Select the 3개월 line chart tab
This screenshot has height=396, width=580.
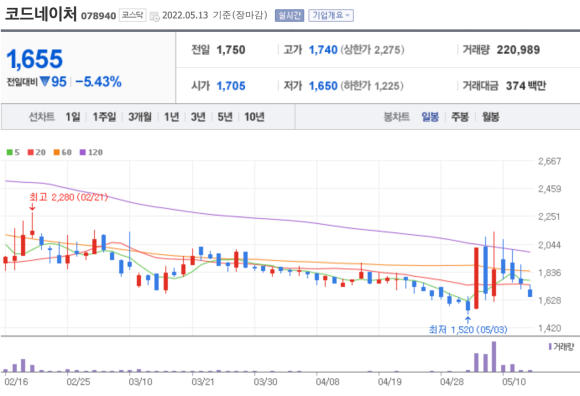[x=140, y=117]
